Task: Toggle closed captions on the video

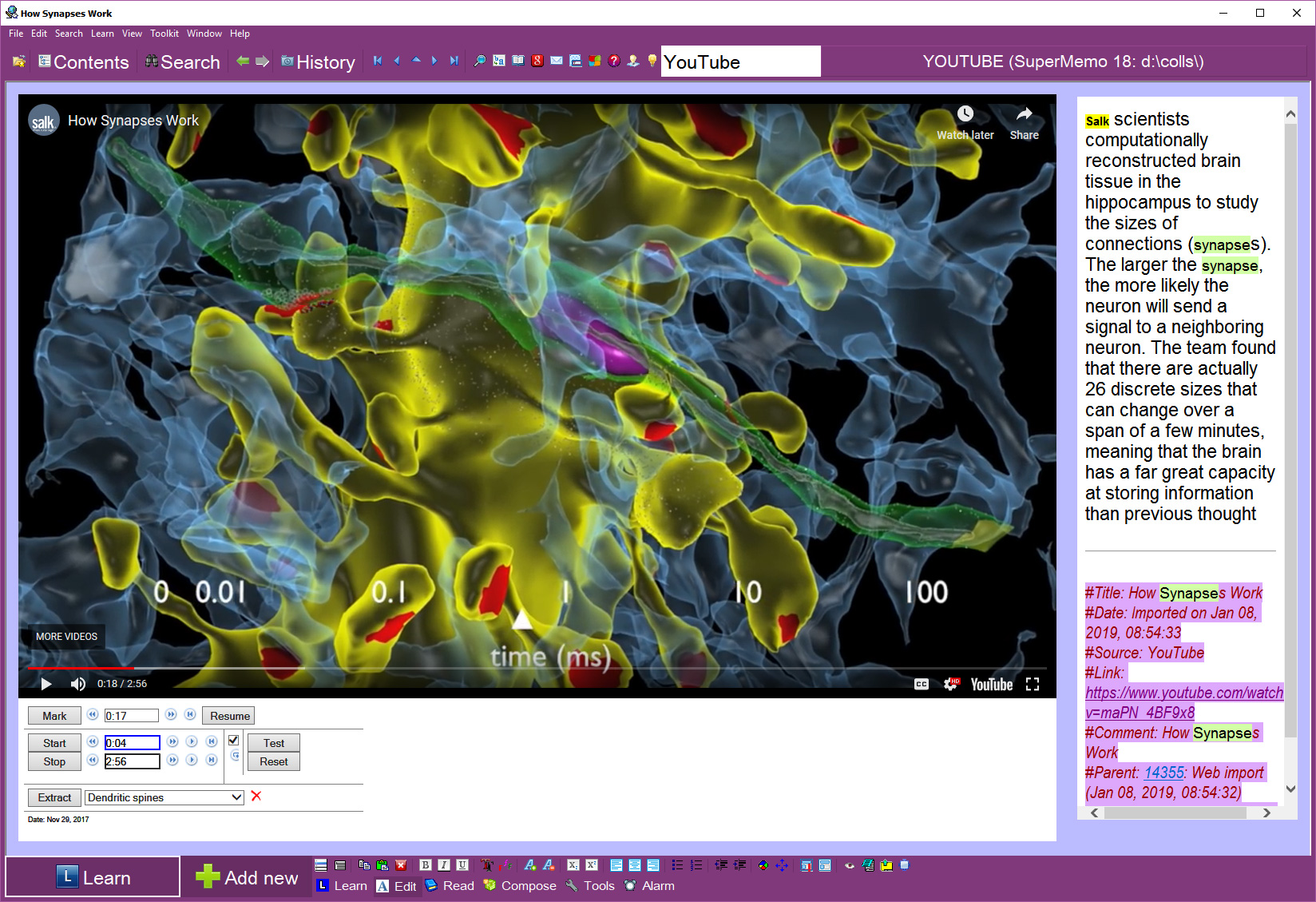Action: (x=921, y=684)
